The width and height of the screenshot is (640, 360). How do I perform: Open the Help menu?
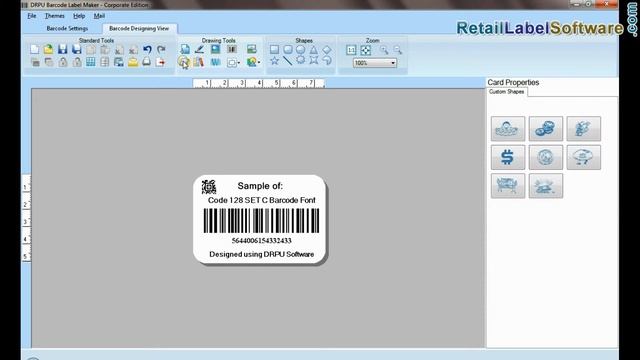click(79, 16)
